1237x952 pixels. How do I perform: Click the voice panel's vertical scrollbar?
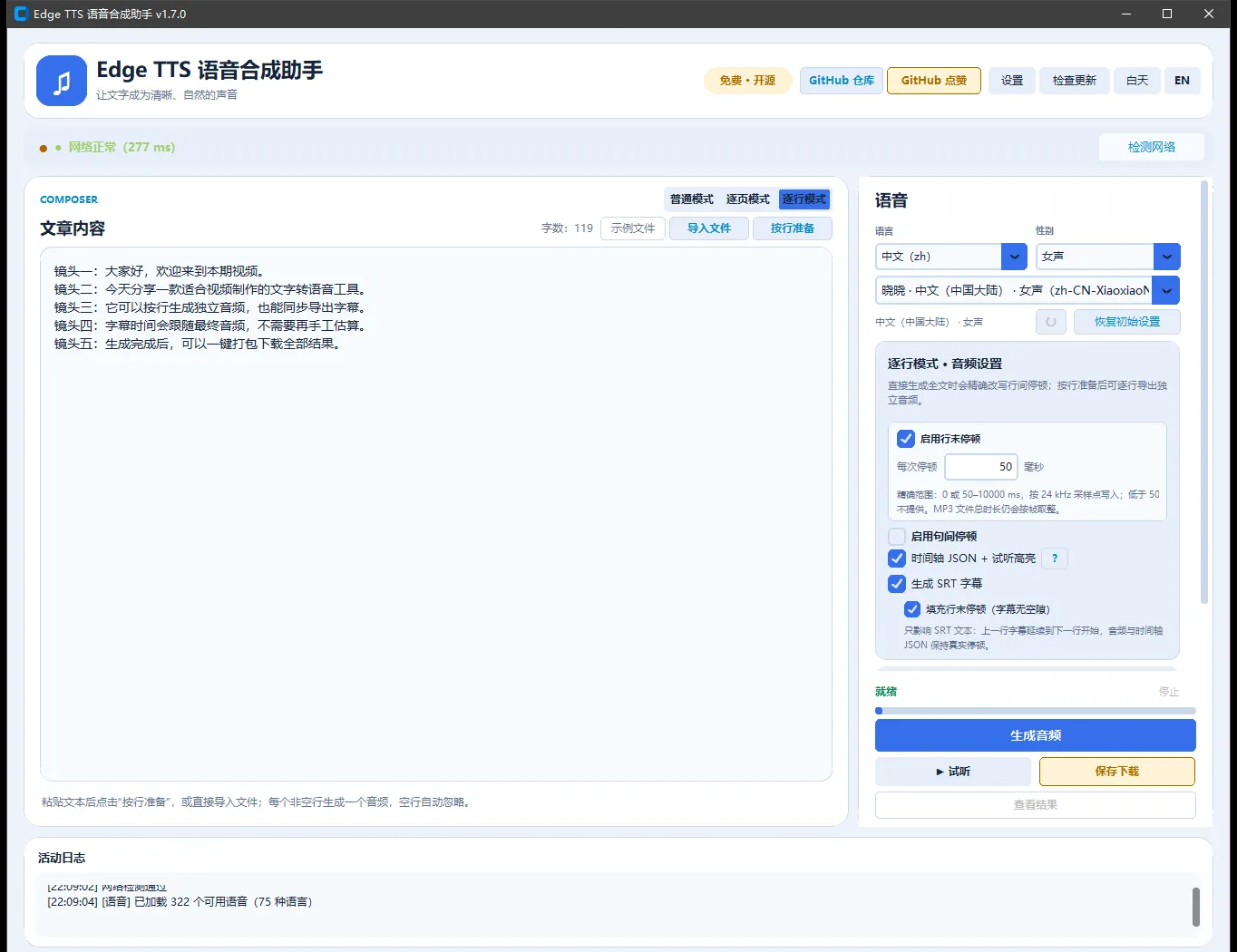pos(1204,392)
